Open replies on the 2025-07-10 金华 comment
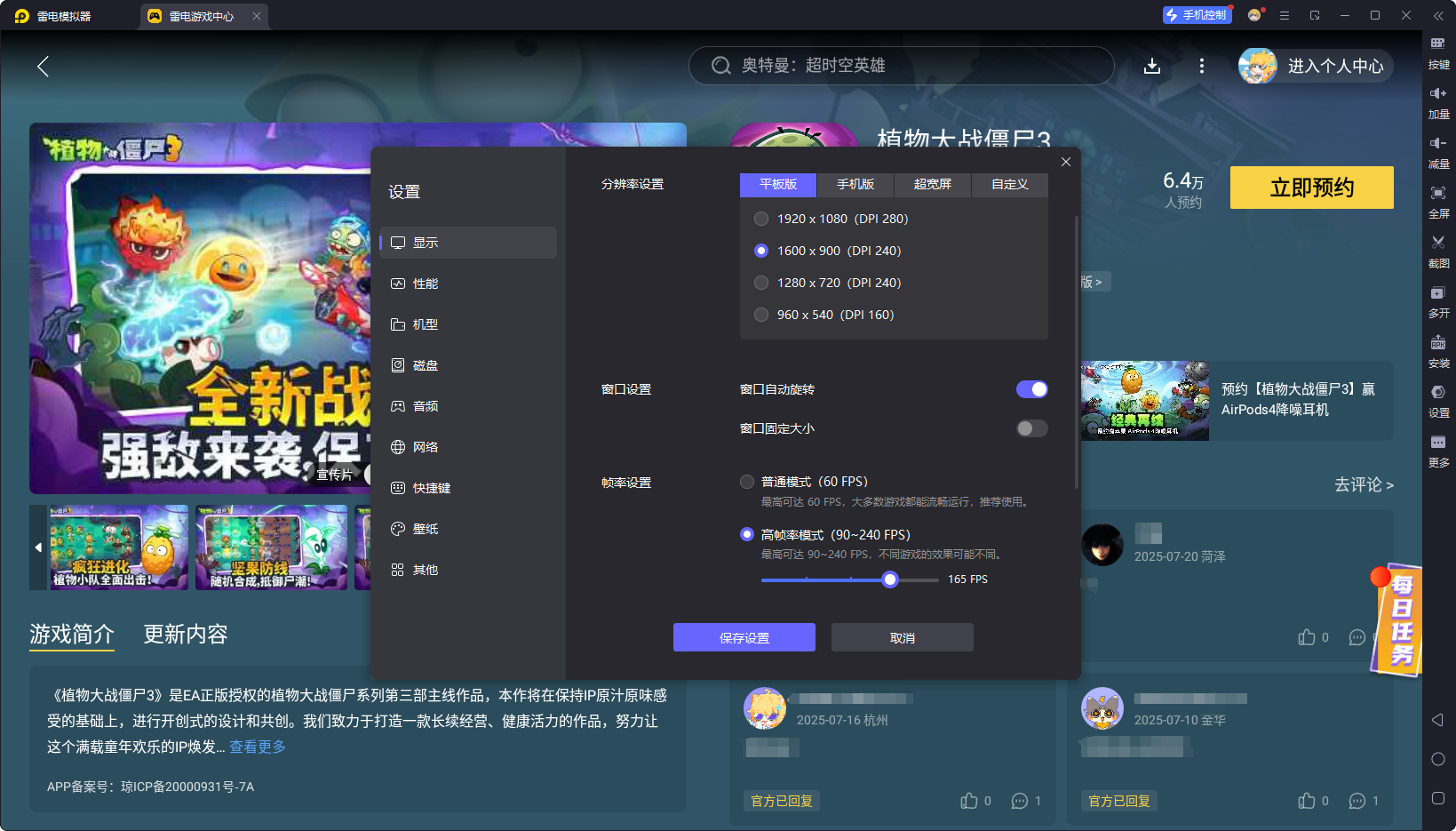This screenshot has width=1456, height=831. (1357, 801)
